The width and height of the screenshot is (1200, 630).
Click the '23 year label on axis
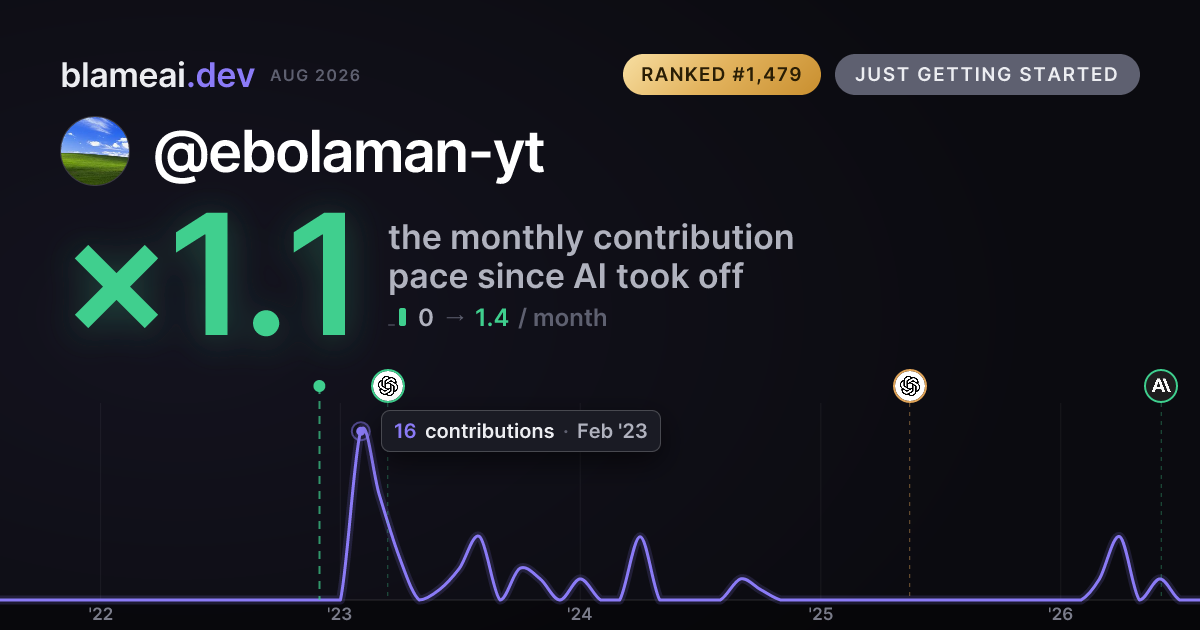coord(340,614)
